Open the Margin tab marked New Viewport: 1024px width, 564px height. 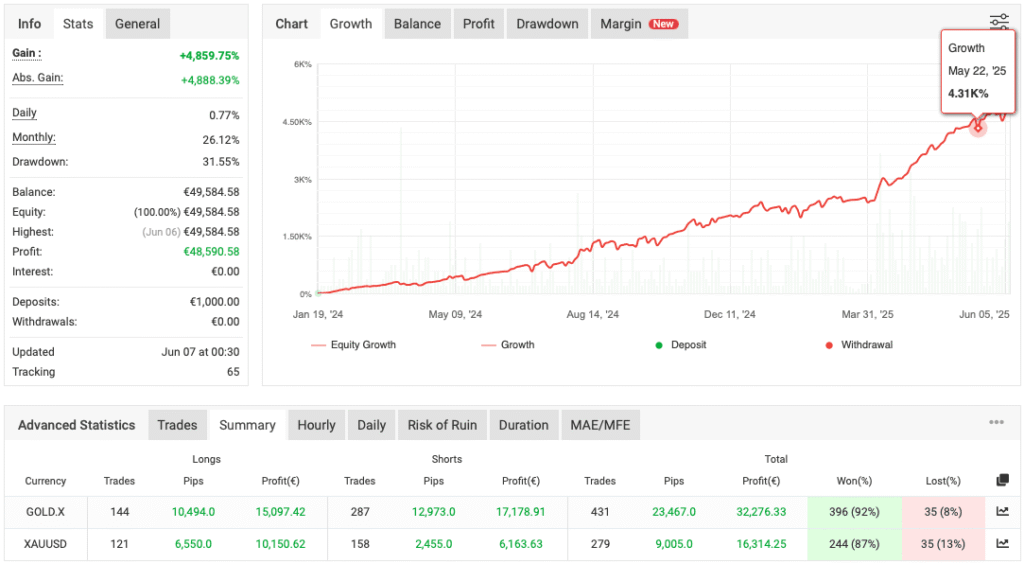[638, 24]
